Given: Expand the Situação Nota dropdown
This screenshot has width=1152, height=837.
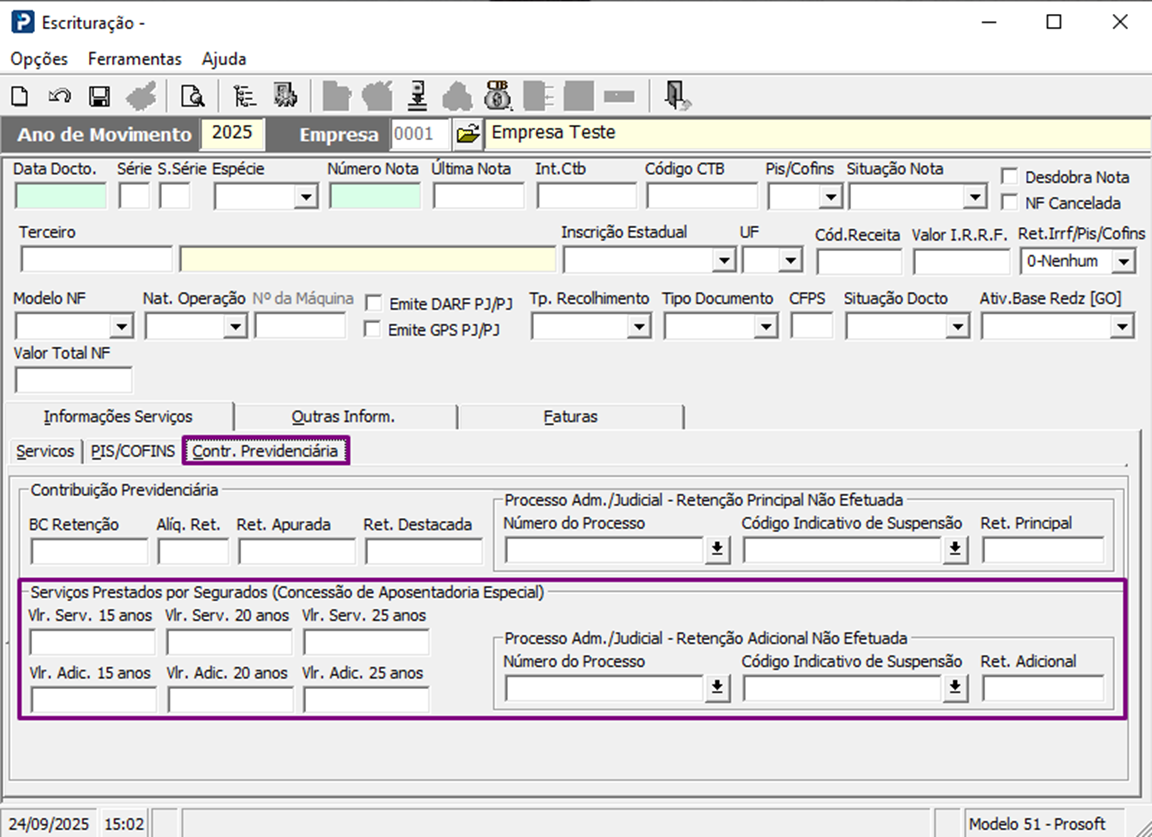Looking at the screenshot, I should 973,197.
